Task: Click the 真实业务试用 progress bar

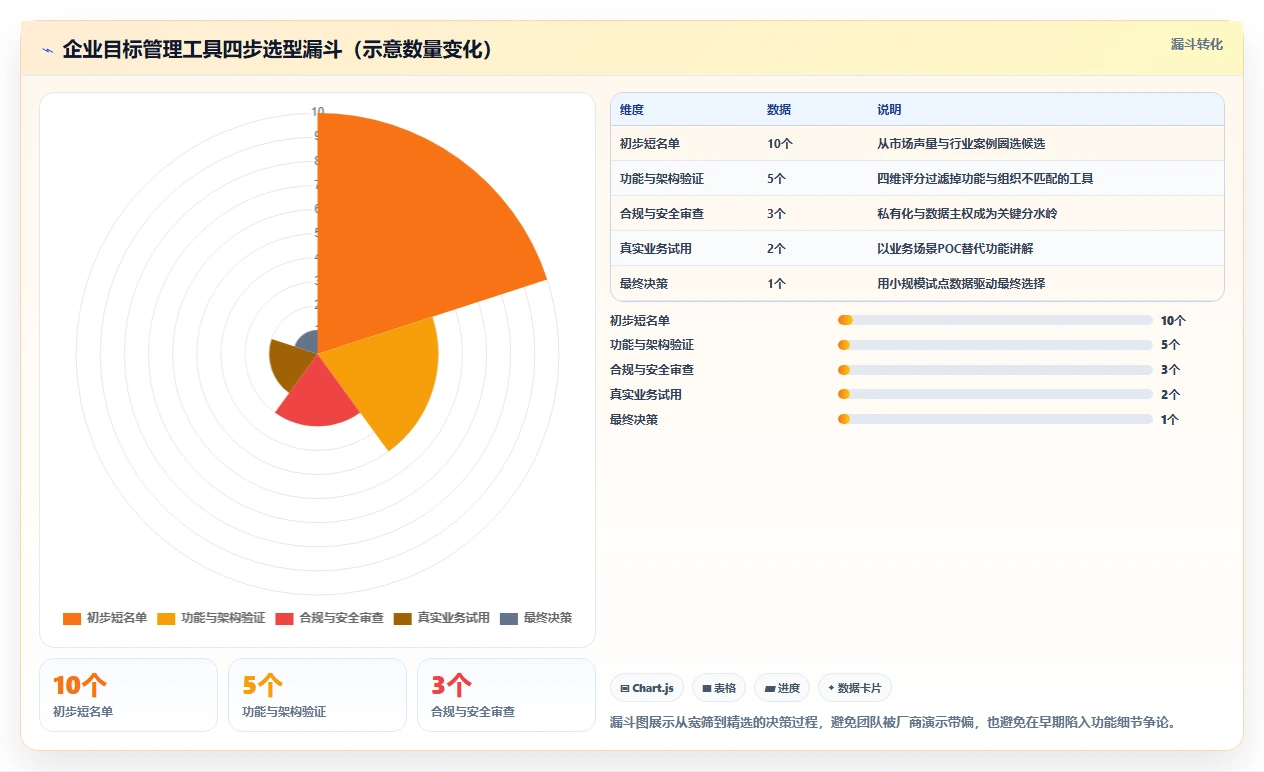Action: click(x=995, y=394)
